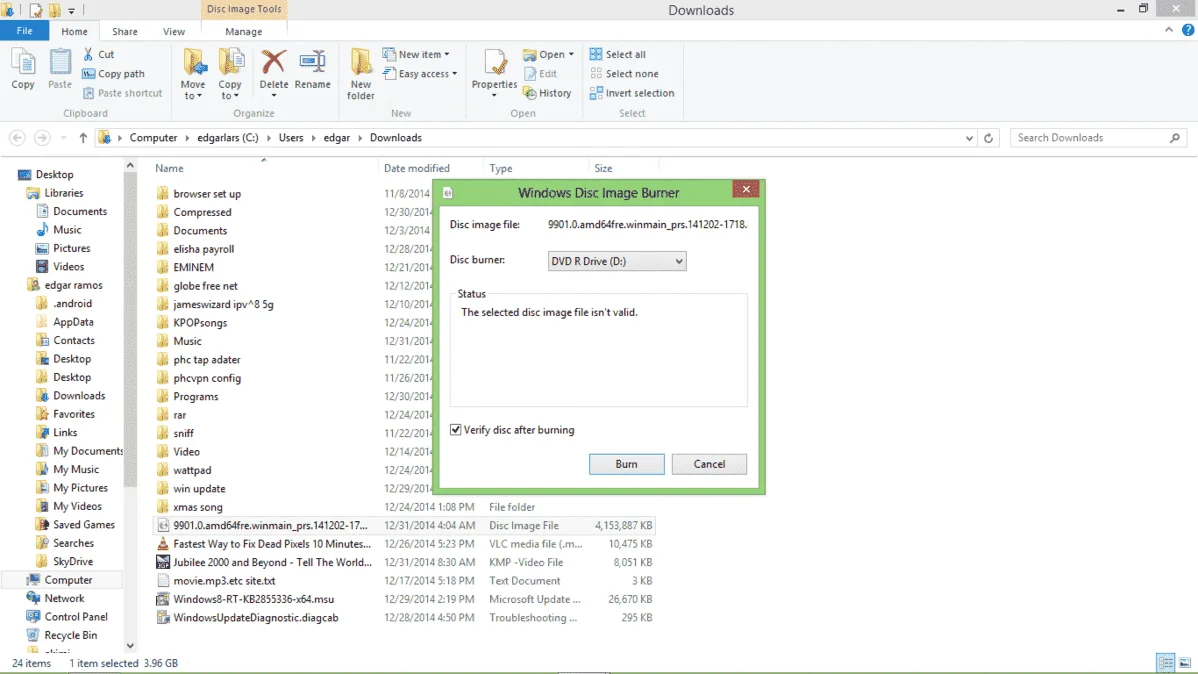The width and height of the screenshot is (1198, 674).
Task: Click the navigation pane scrollbar down arrow
Action: pyautogui.click(x=130, y=646)
